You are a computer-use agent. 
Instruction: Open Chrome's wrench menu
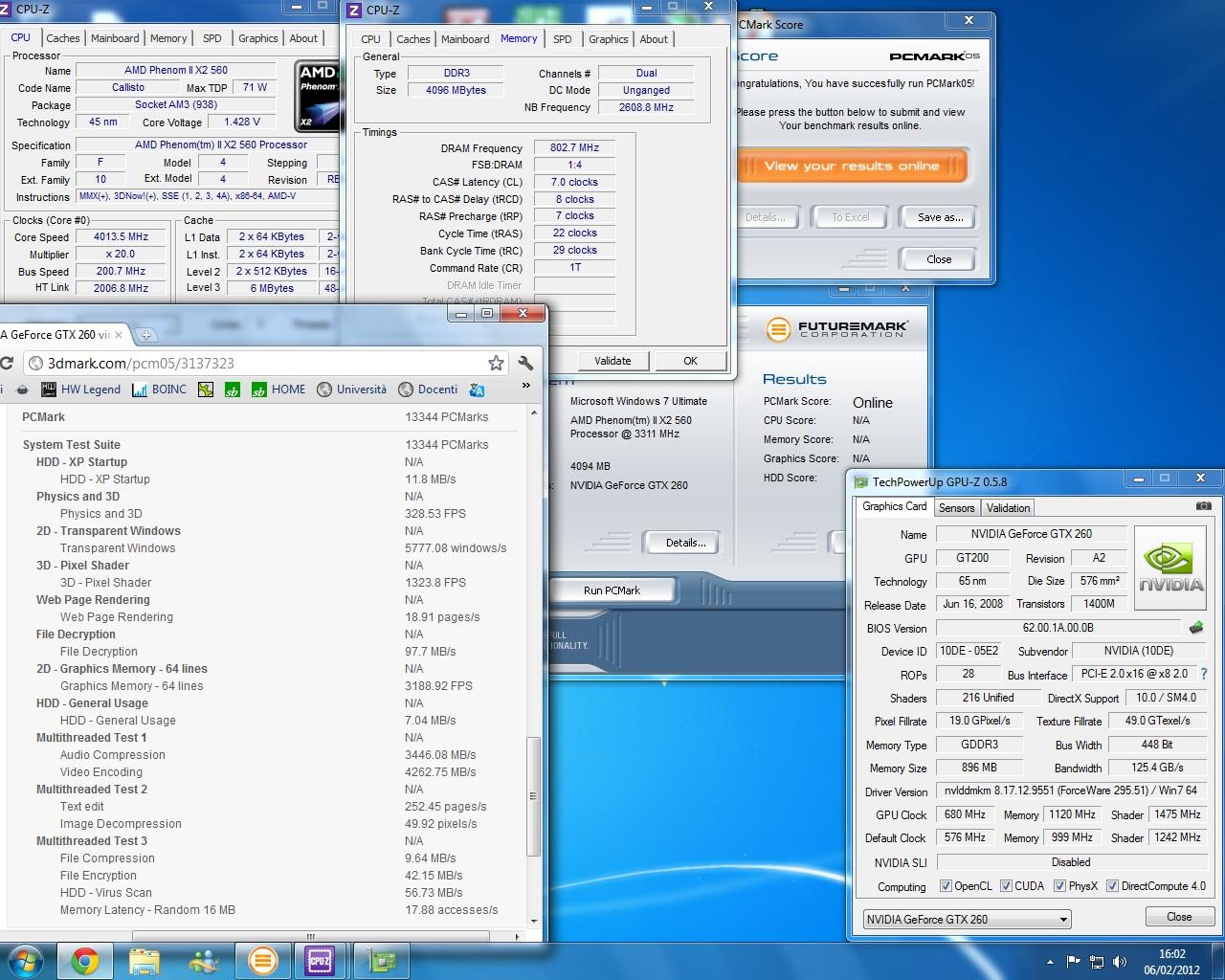click(x=525, y=363)
